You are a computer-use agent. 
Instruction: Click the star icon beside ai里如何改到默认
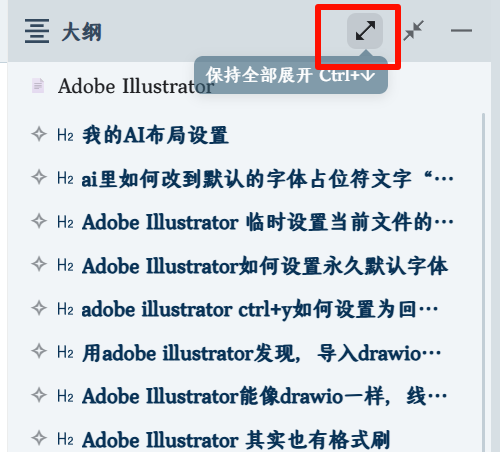point(39,177)
